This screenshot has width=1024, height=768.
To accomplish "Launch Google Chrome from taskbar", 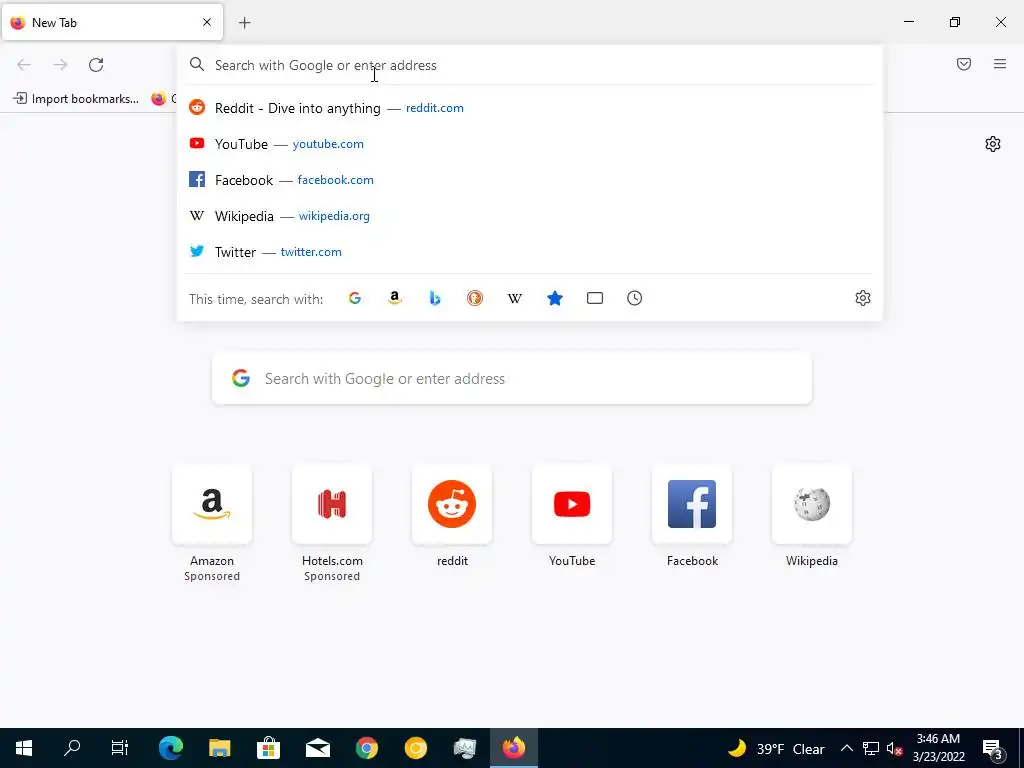I will click(x=366, y=748).
